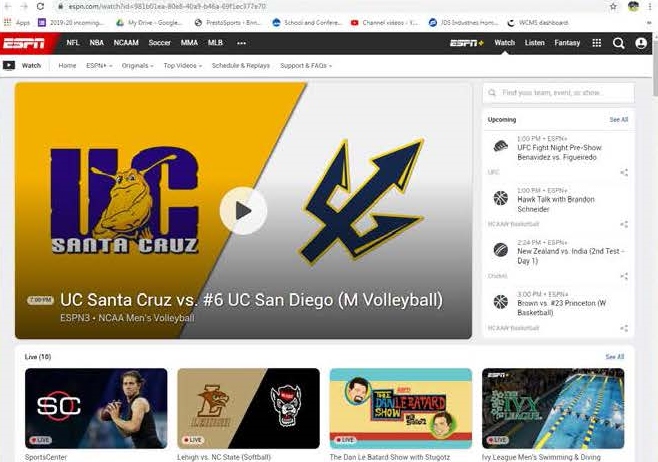Screen dimensions: 658x462
Task: Open the NCAAM menu
Action: [x=126, y=43]
